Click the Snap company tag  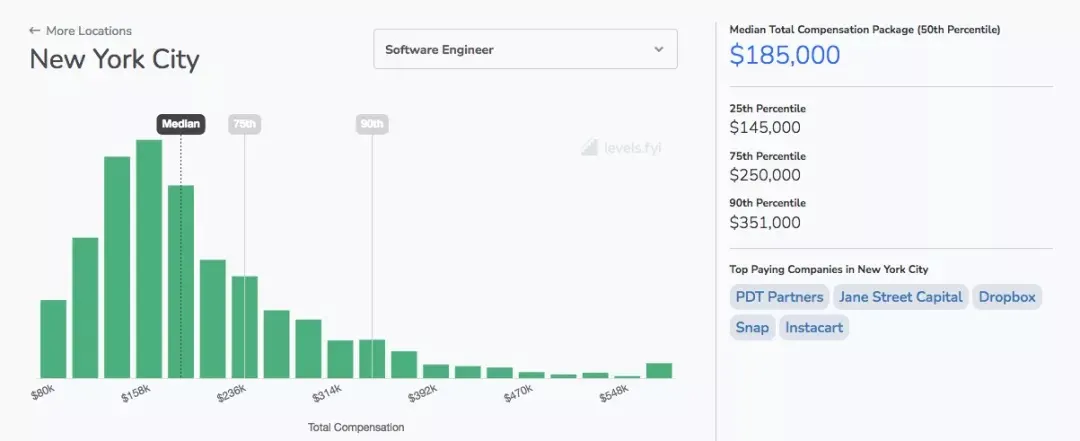click(752, 328)
